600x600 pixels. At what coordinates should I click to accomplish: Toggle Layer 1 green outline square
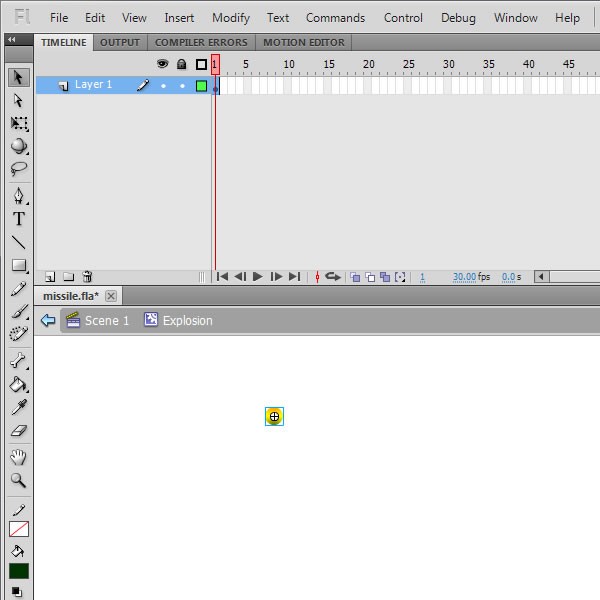(x=201, y=86)
